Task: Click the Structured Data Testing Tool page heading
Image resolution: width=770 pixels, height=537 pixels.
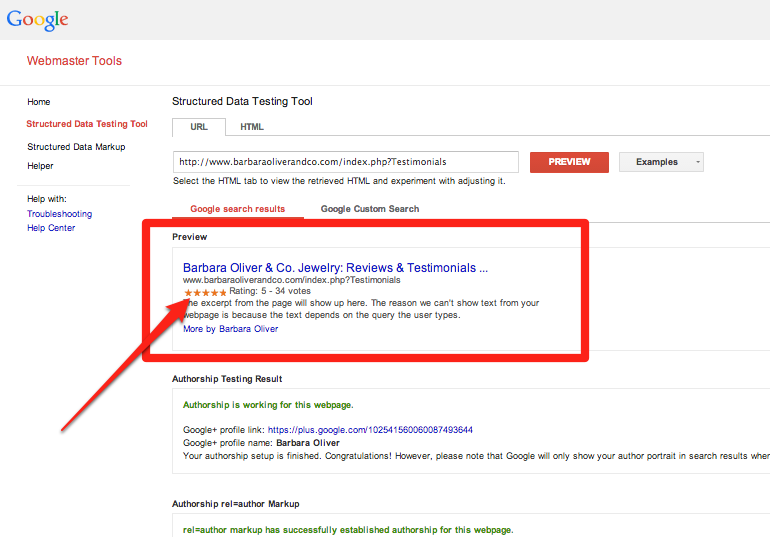Action: click(242, 101)
